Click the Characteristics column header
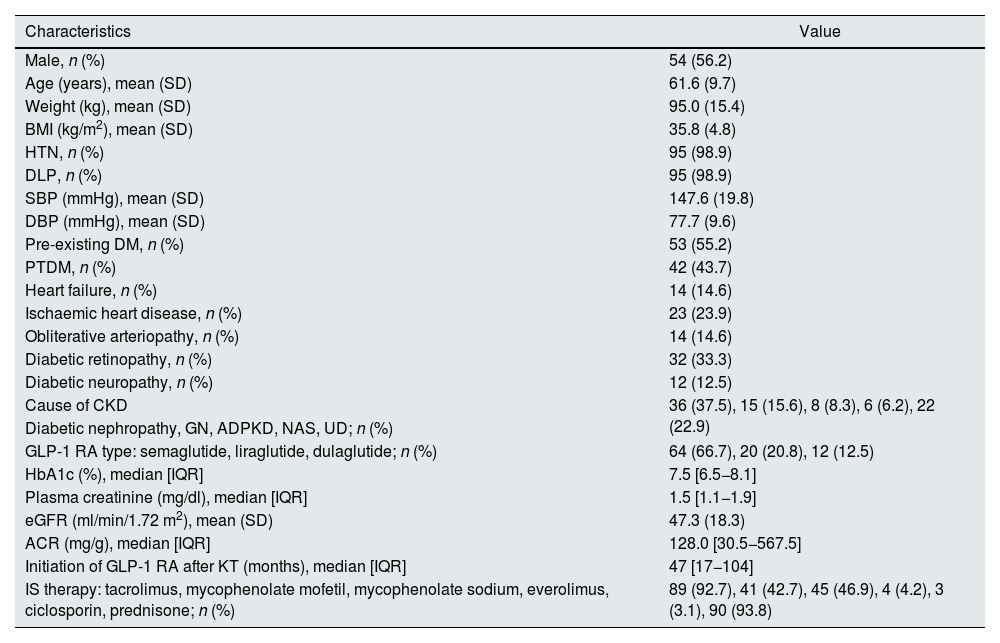Image resolution: width=1000 pixels, height=643 pixels. pos(78,31)
